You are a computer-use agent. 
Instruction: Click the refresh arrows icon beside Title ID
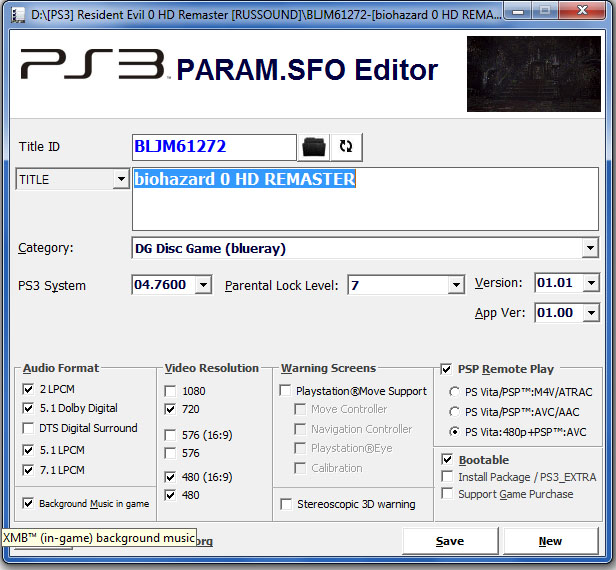pos(346,147)
